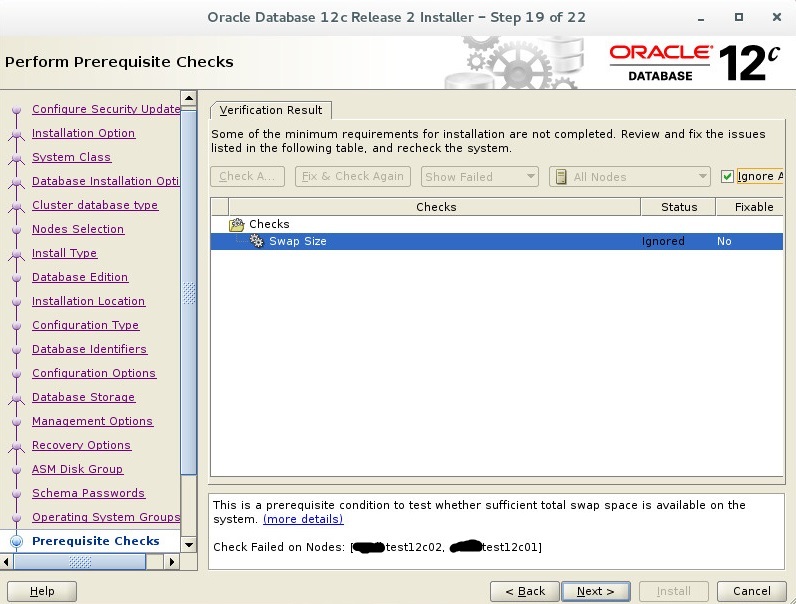Go to System Class step
This screenshot has height=604, width=796.
71,157
